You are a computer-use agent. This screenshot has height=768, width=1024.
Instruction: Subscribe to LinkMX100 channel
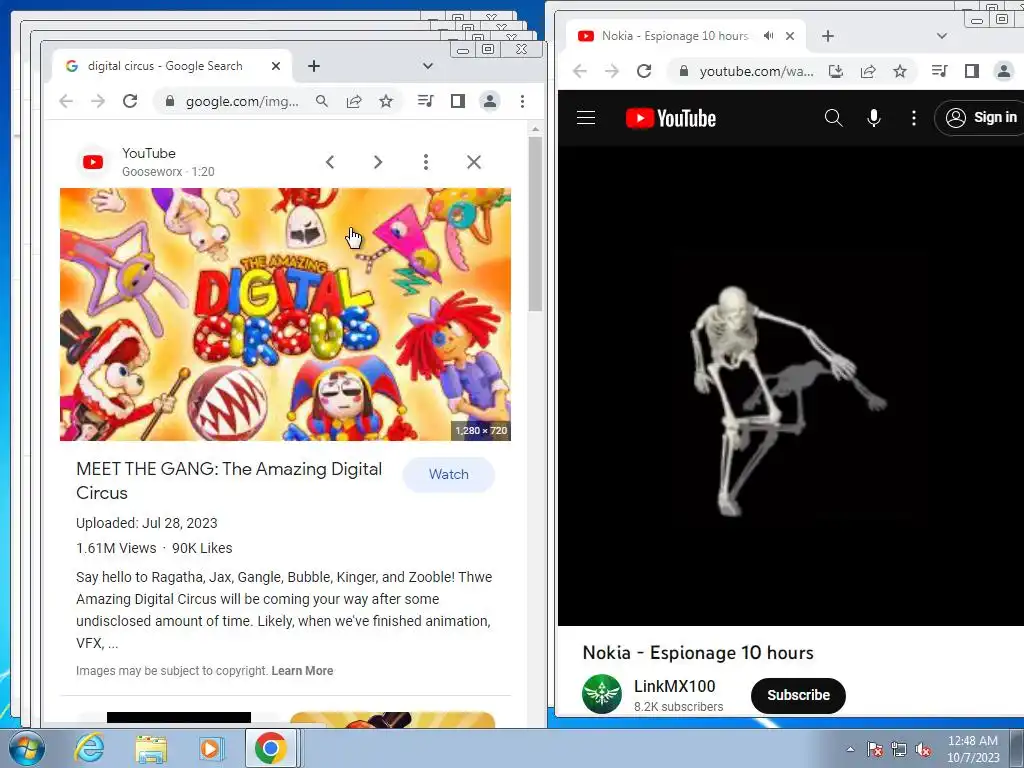[x=798, y=696]
